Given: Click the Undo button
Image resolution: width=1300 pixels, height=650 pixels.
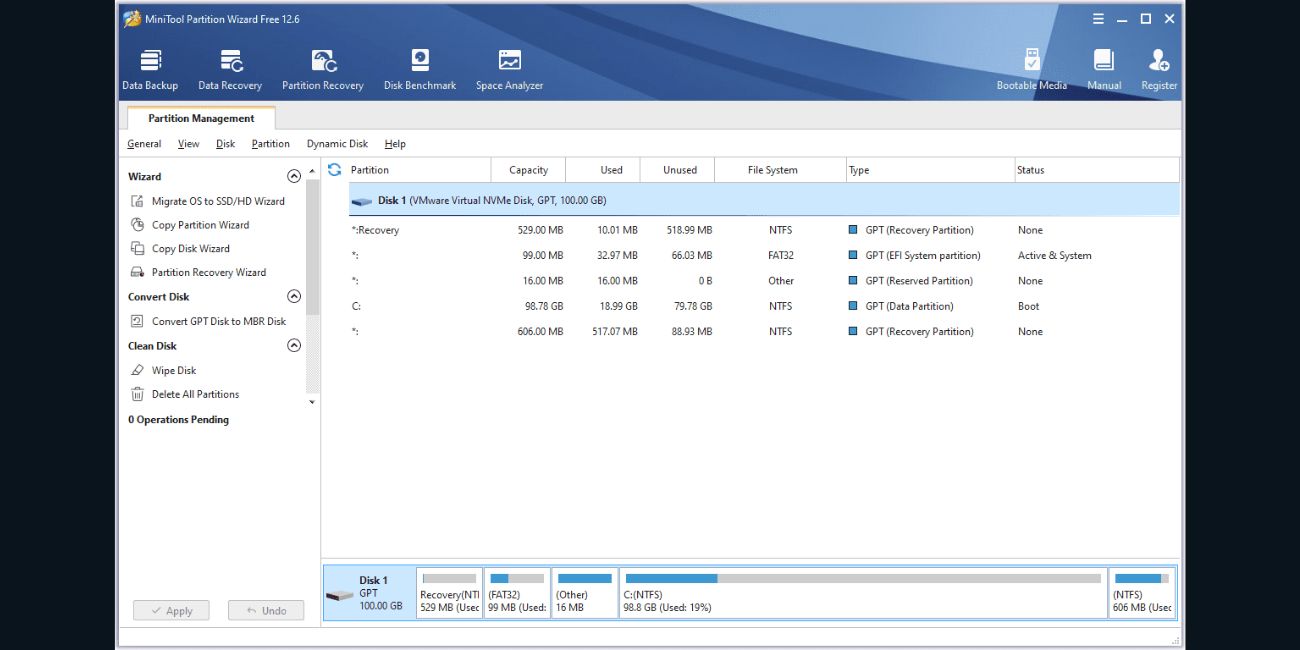Looking at the screenshot, I should pyautogui.click(x=265, y=610).
